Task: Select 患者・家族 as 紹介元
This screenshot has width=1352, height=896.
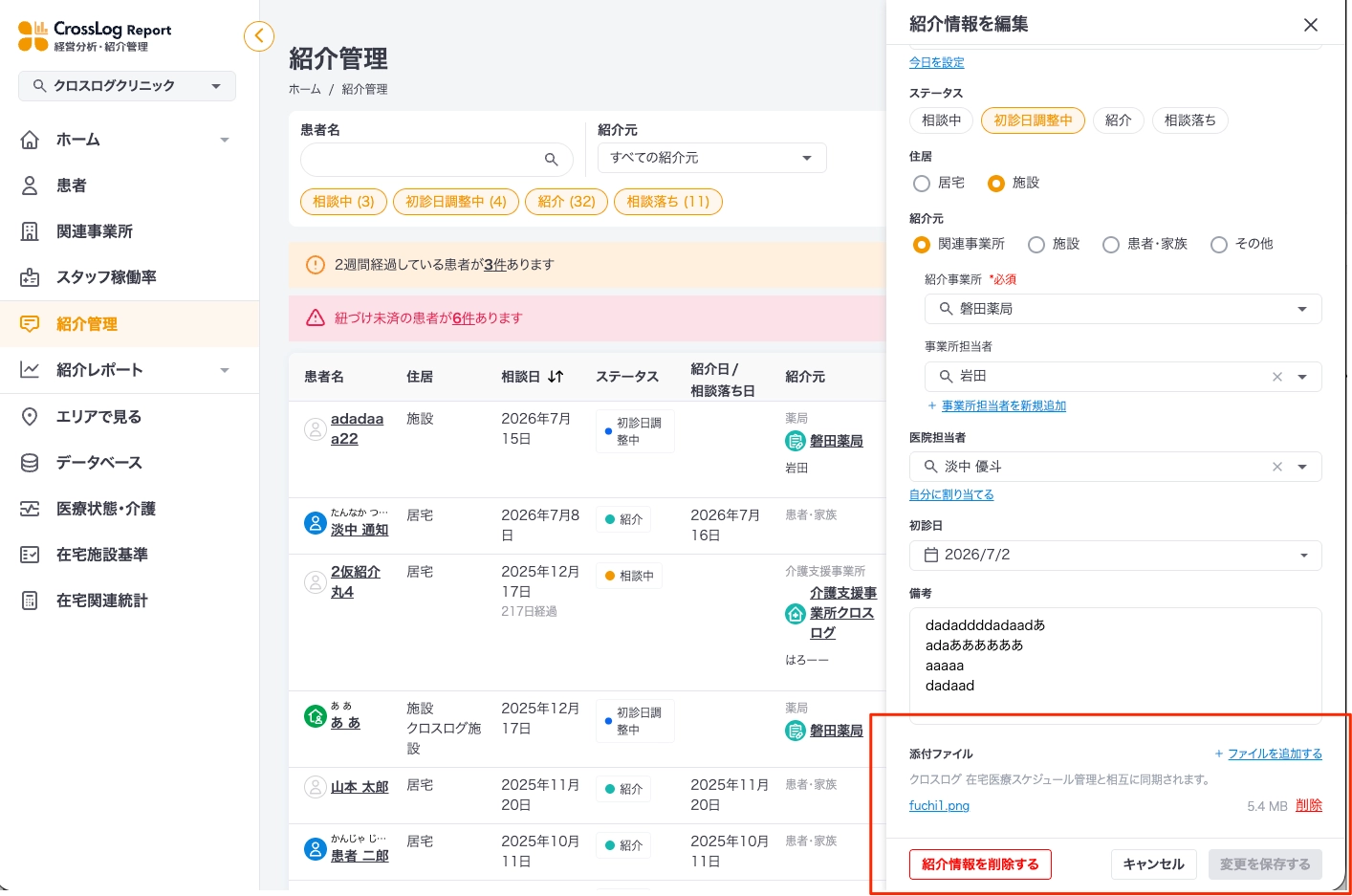Action: coord(1111,245)
